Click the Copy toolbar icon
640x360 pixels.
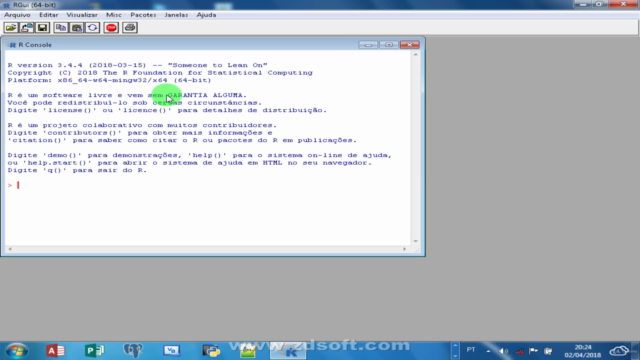61,28
